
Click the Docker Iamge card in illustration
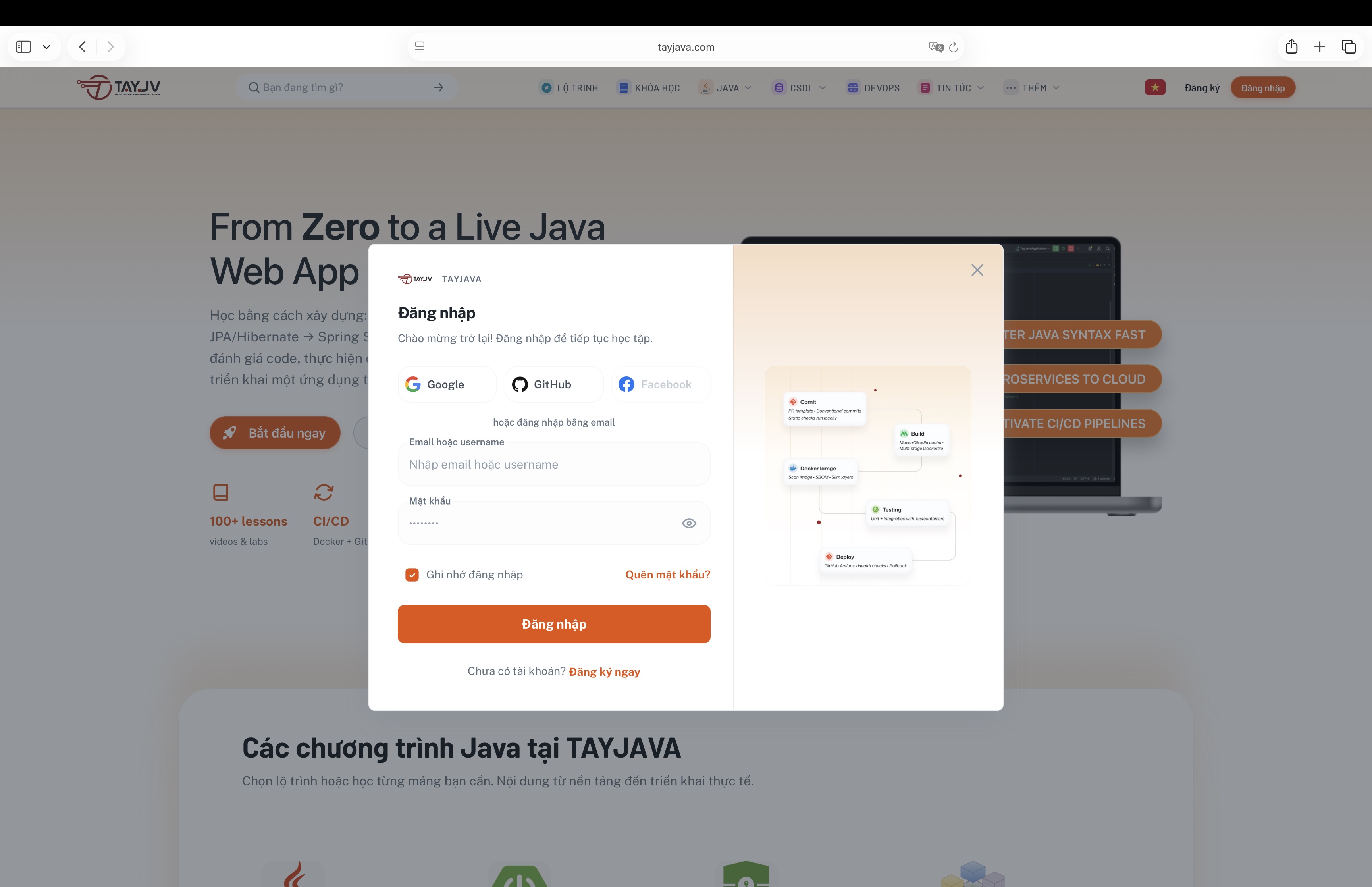point(821,472)
